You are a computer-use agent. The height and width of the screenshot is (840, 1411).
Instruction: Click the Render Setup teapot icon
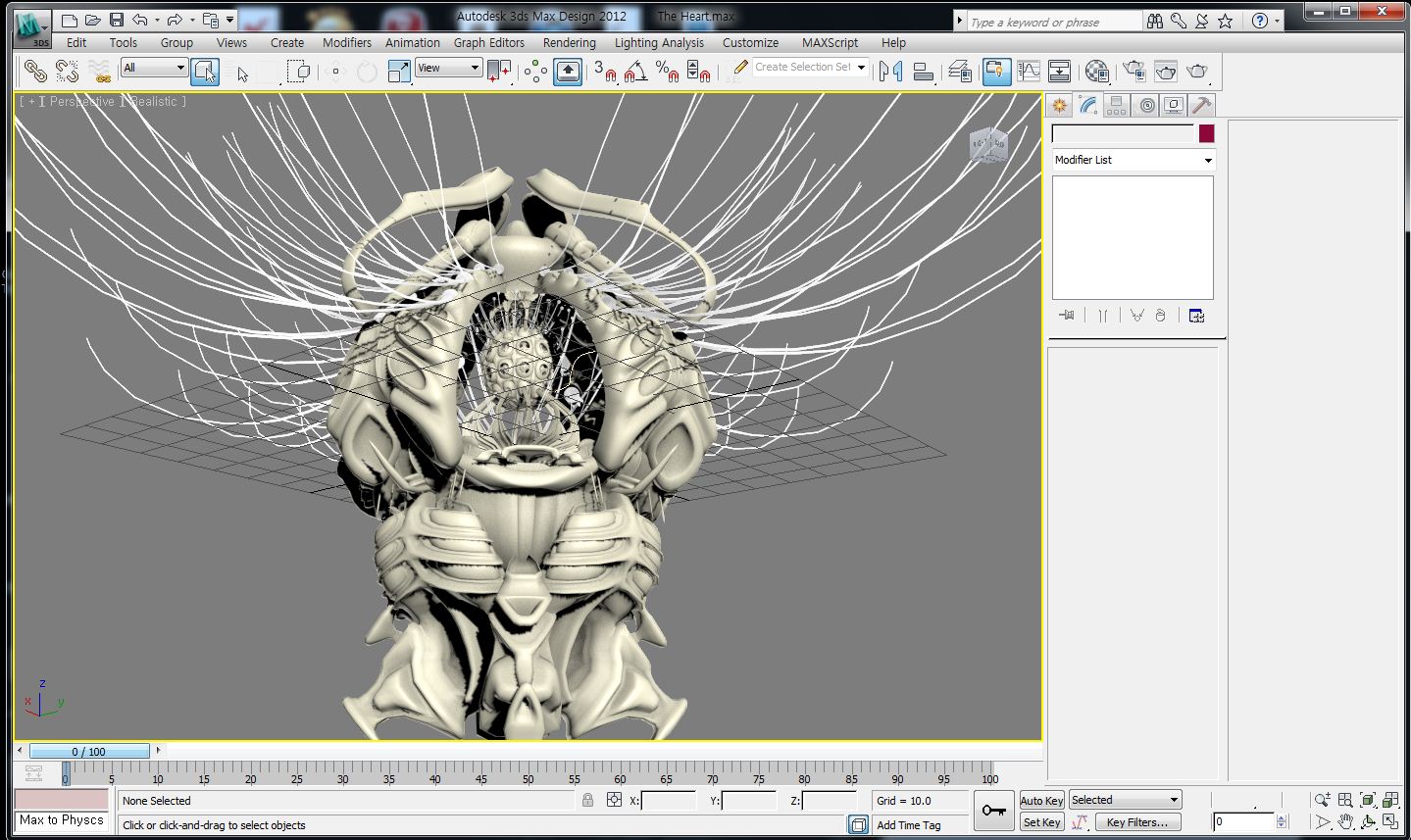pyautogui.click(x=1134, y=71)
